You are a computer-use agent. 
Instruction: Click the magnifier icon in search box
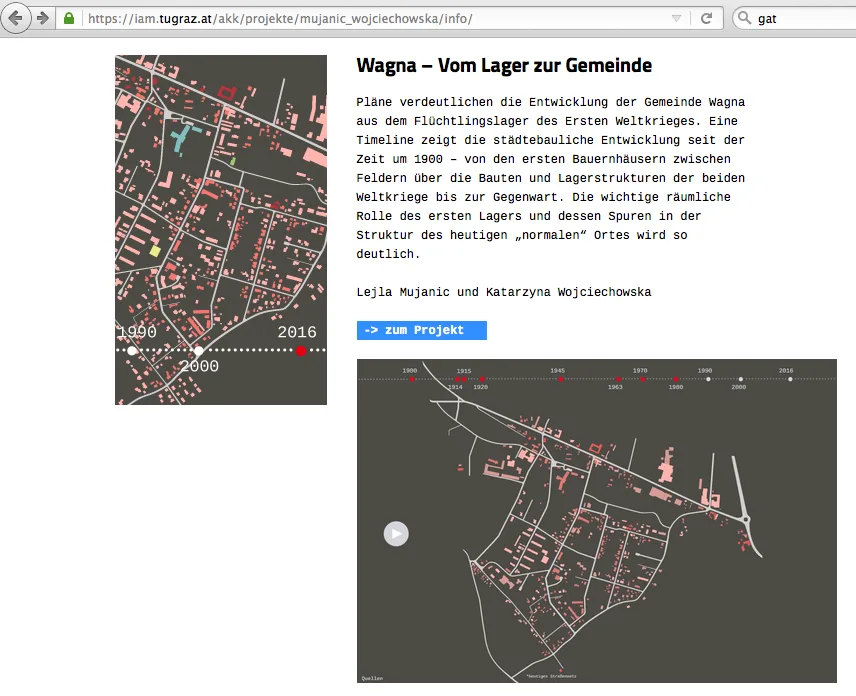pyautogui.click(x=744, y=18)
